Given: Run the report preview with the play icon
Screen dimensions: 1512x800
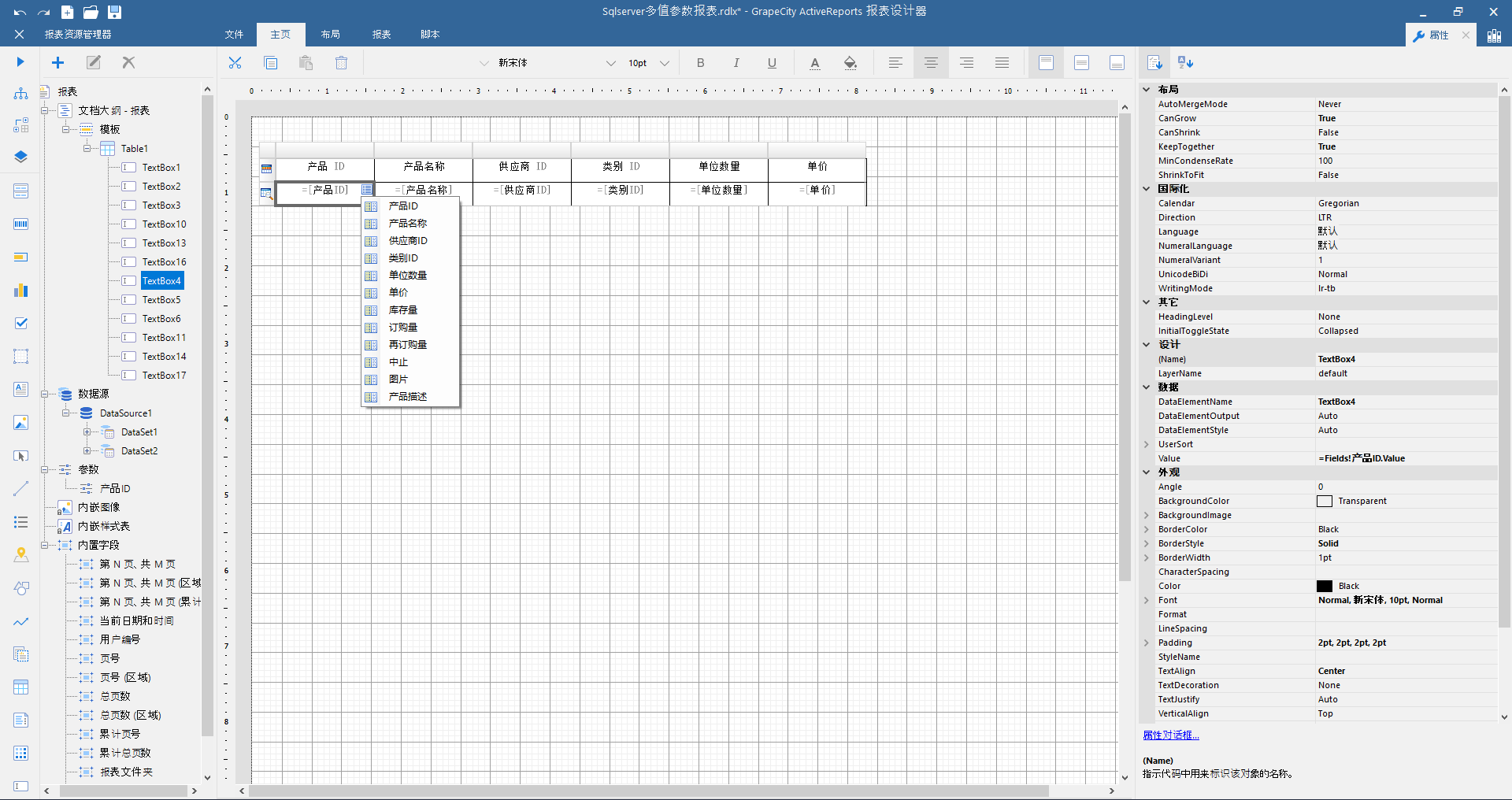Looking at the screenshot, I should (x=20, y=62).
